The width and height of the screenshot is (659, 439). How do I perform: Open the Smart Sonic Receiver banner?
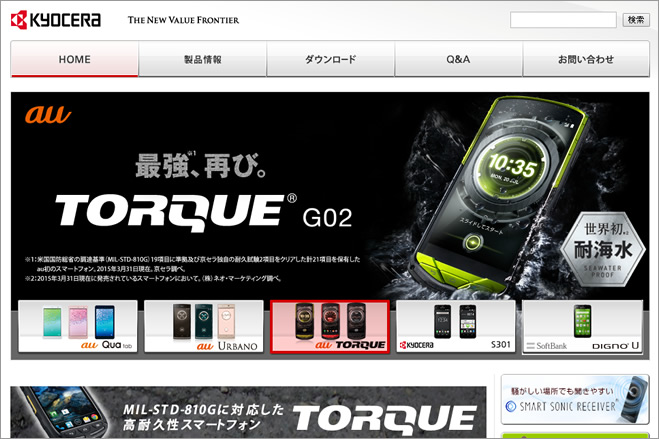(x=575, y=400)
